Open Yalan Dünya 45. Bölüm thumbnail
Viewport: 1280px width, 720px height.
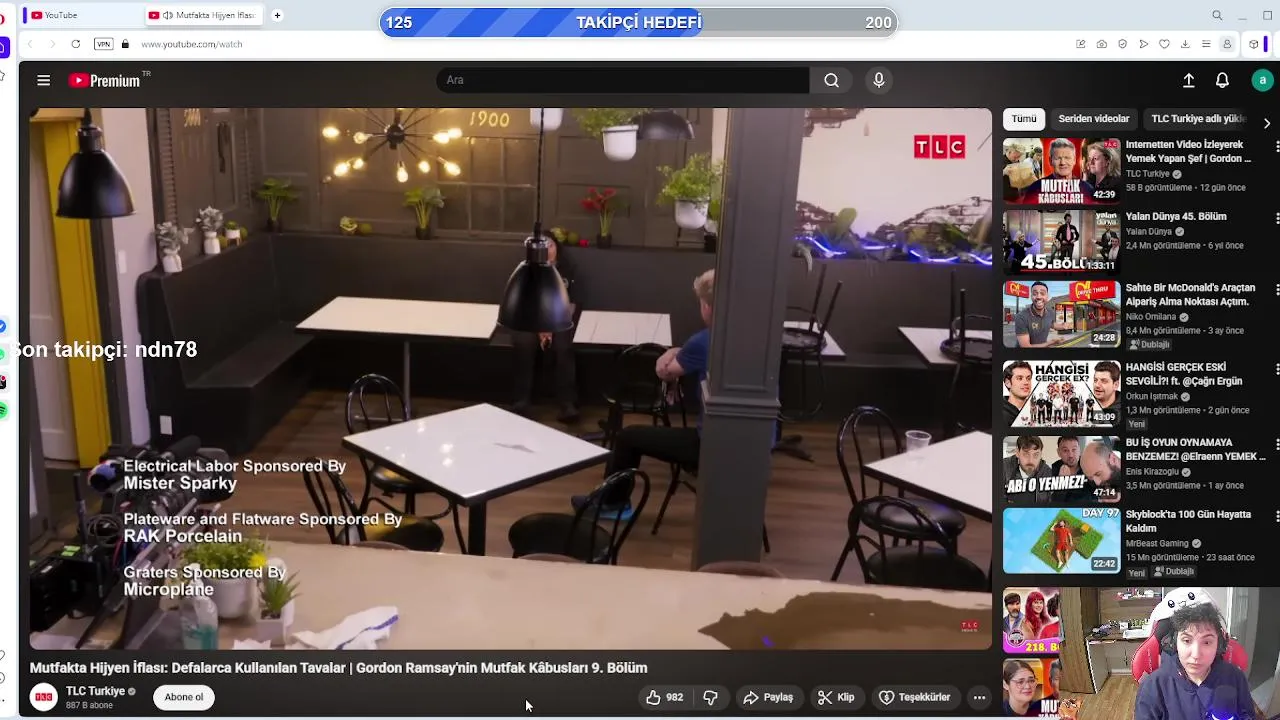(x=1061, y=242)
